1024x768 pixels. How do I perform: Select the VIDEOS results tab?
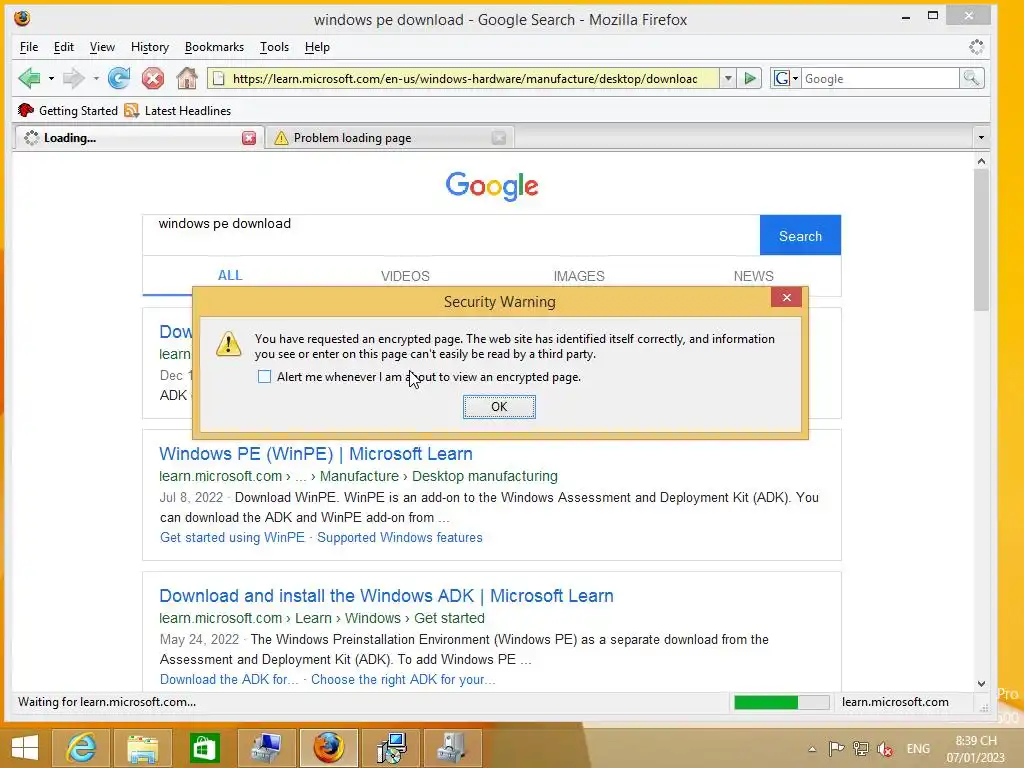(x=405, y=276)
